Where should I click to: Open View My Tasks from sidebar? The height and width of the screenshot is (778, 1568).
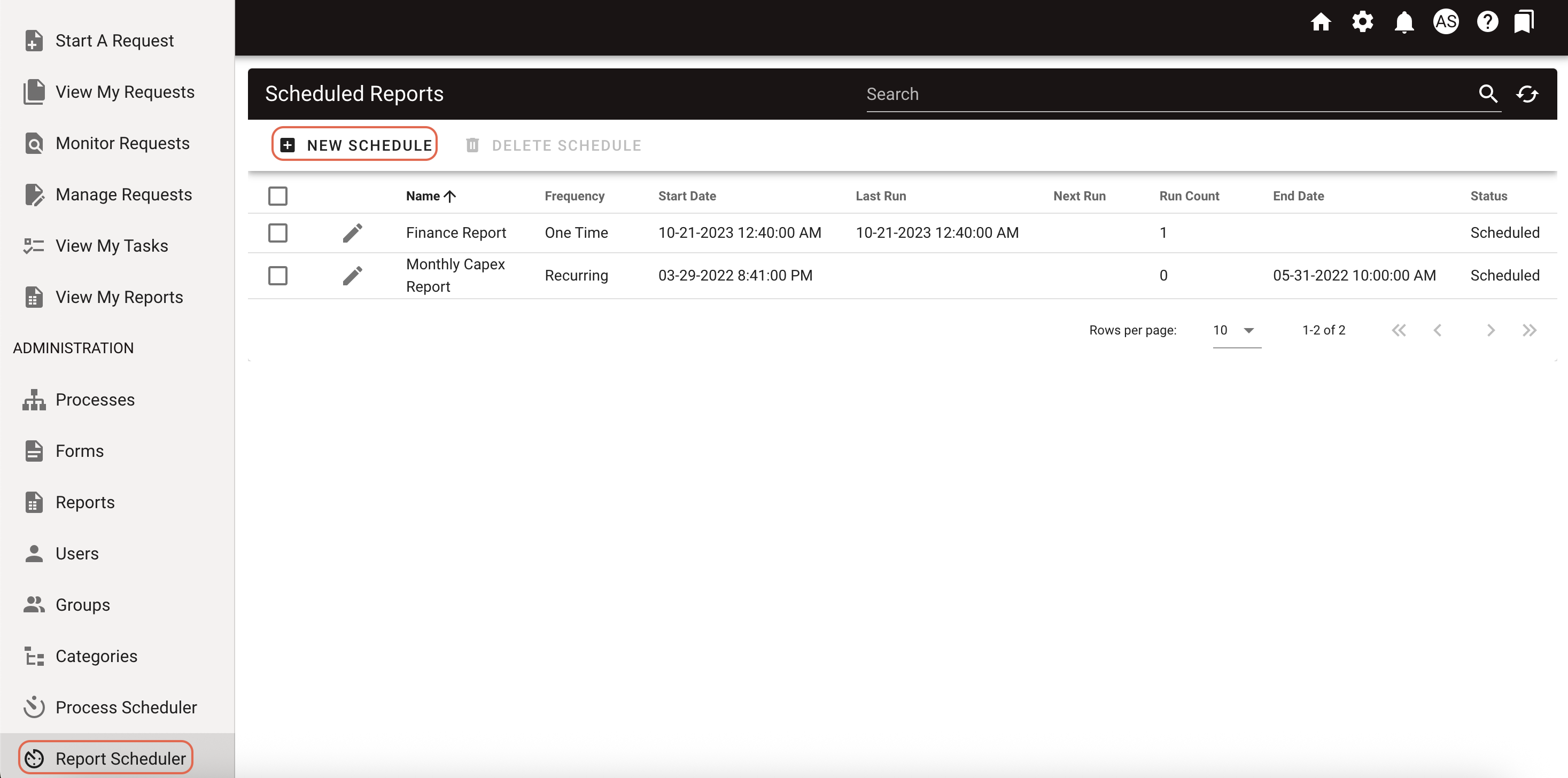pyautogui.click(x=111, y=245)
